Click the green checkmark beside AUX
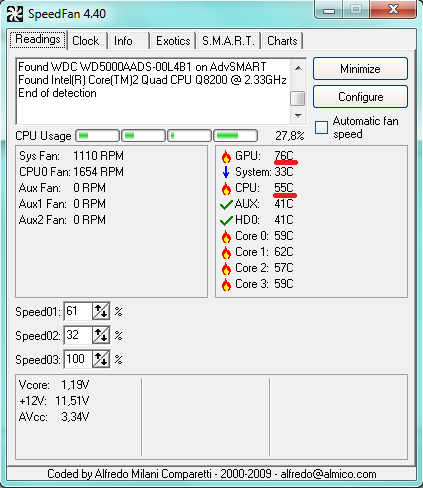Screen dimensions: 423x488 226,204
